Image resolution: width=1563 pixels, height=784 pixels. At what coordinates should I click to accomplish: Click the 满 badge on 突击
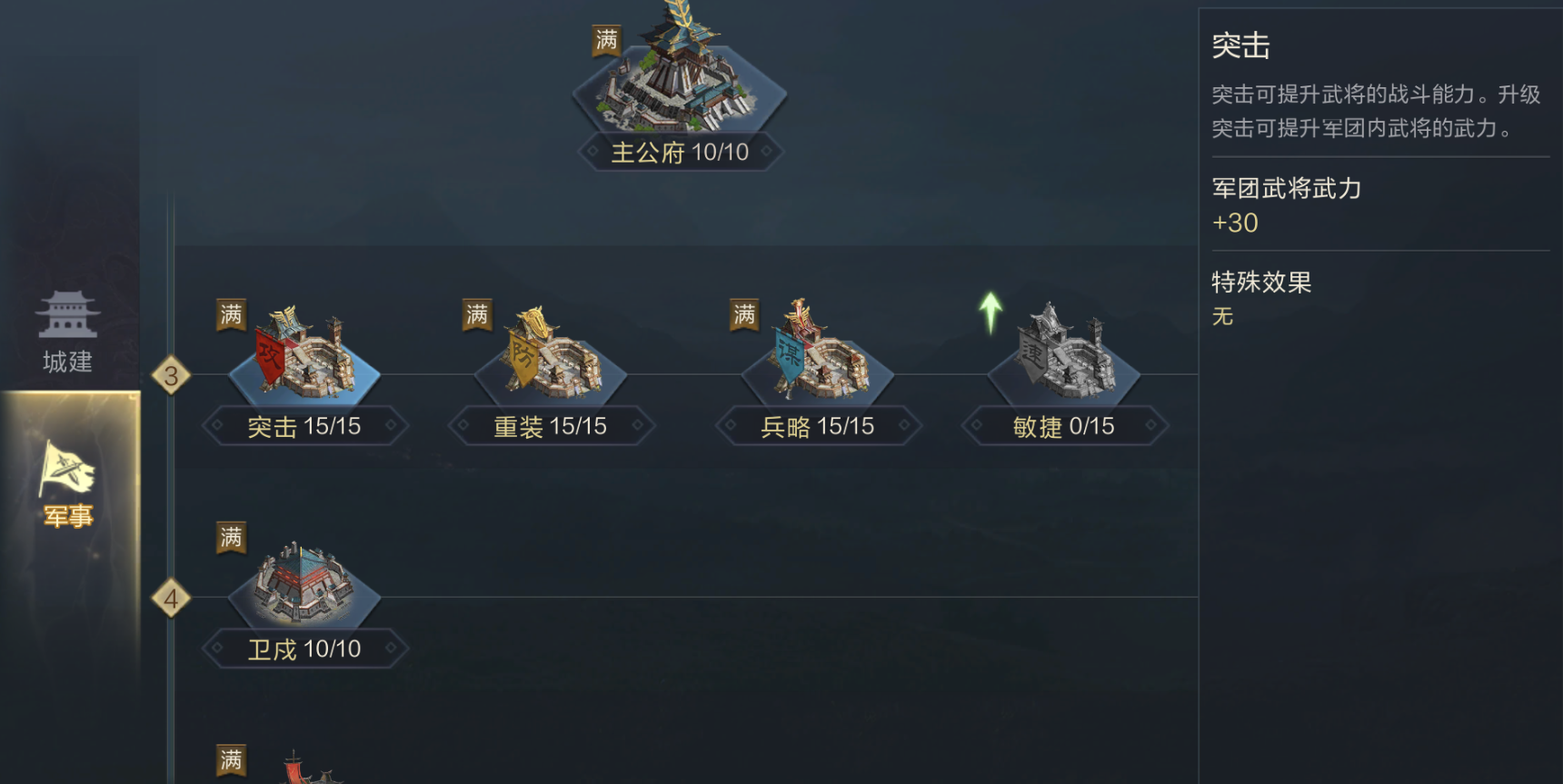231,315
